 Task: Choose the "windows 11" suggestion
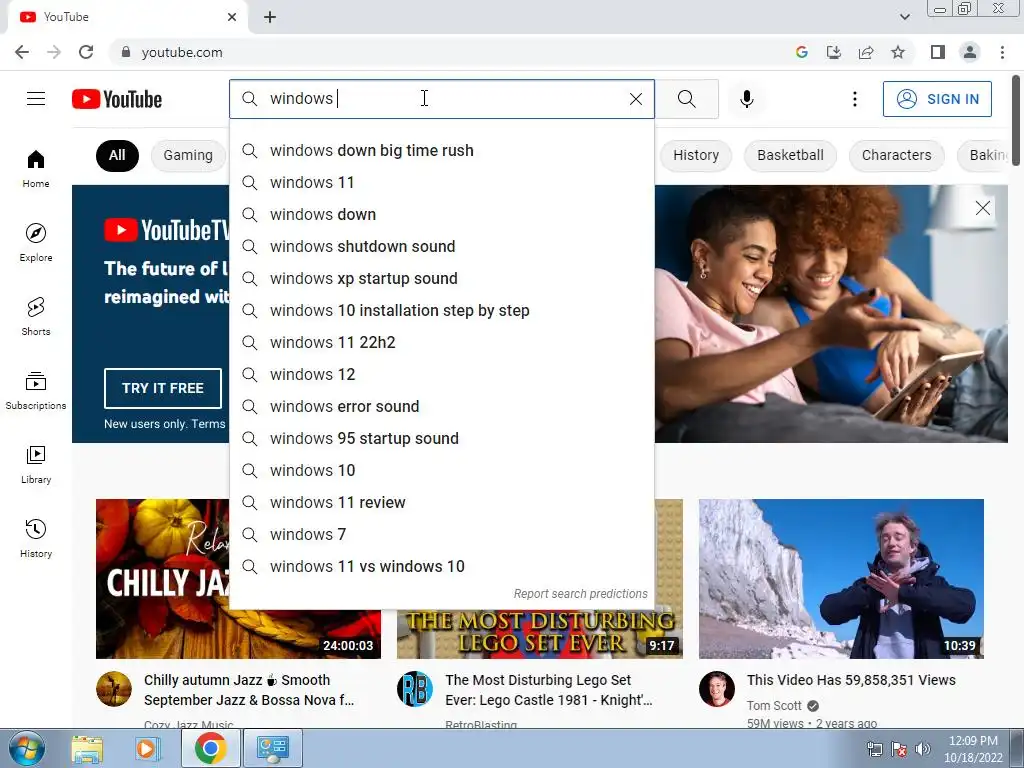coord(442,182)
